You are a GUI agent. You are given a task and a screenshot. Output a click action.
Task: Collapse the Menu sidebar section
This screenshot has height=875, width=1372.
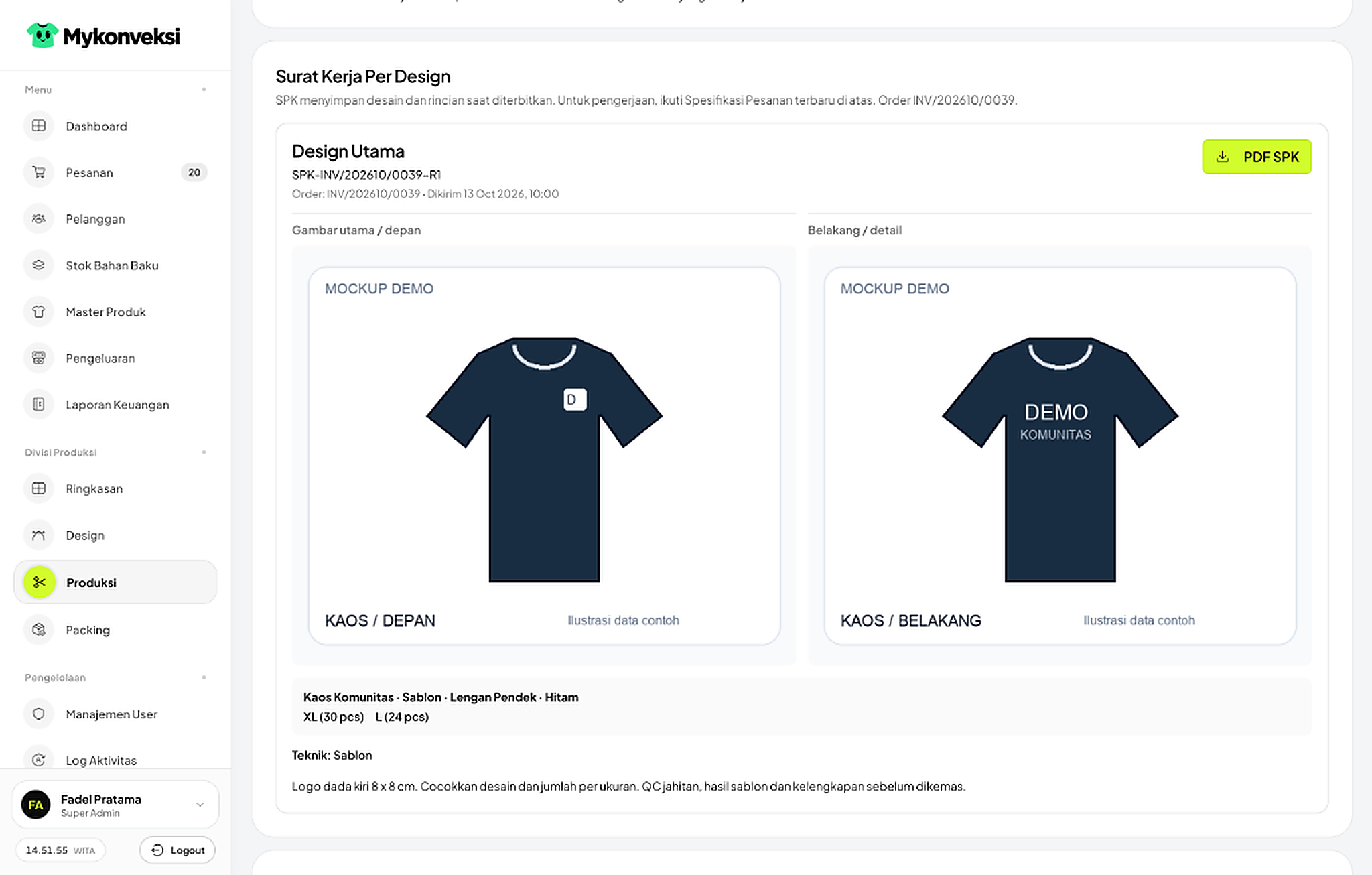[204, 90]
